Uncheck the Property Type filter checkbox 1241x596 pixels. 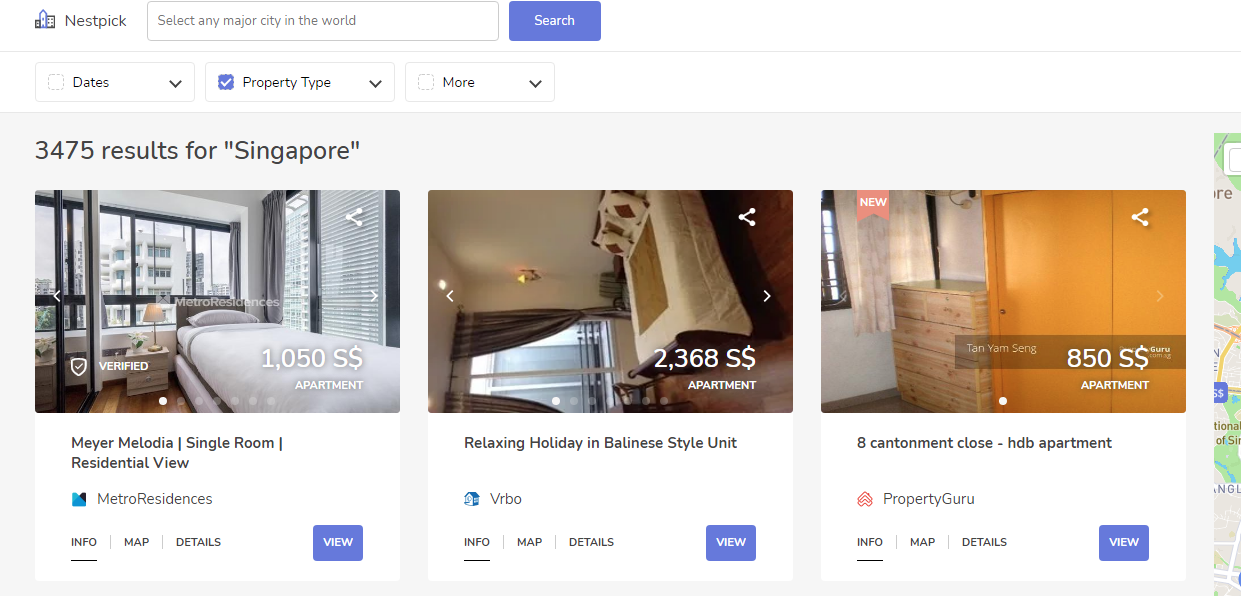[x=226, y=82]
